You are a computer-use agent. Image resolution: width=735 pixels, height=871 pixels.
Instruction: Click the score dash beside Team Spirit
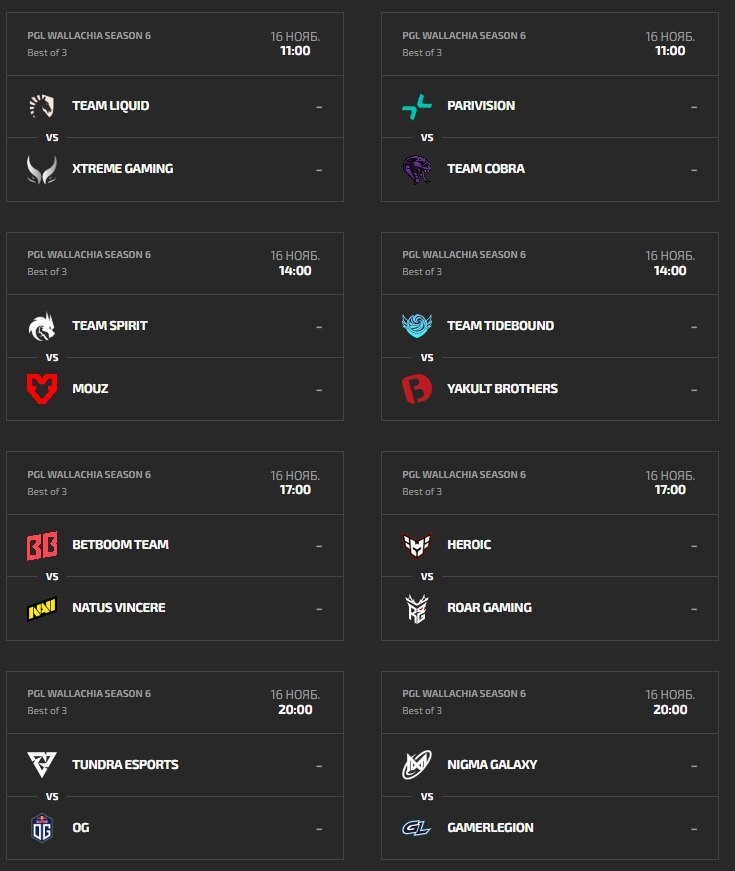319,326
